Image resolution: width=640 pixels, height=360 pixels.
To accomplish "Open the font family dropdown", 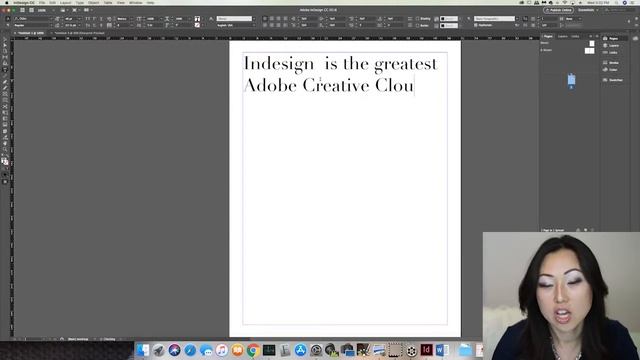I will click(x=51, y=19).
